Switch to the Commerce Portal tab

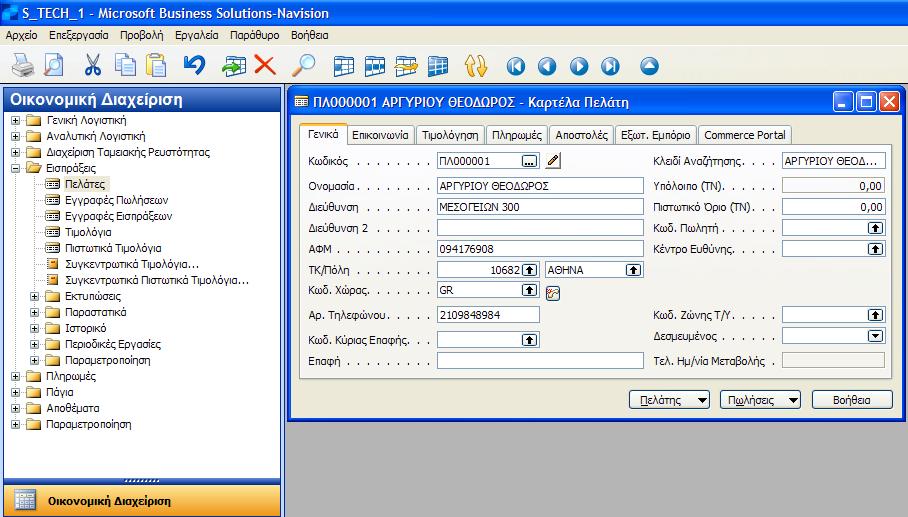click(745, 135)
